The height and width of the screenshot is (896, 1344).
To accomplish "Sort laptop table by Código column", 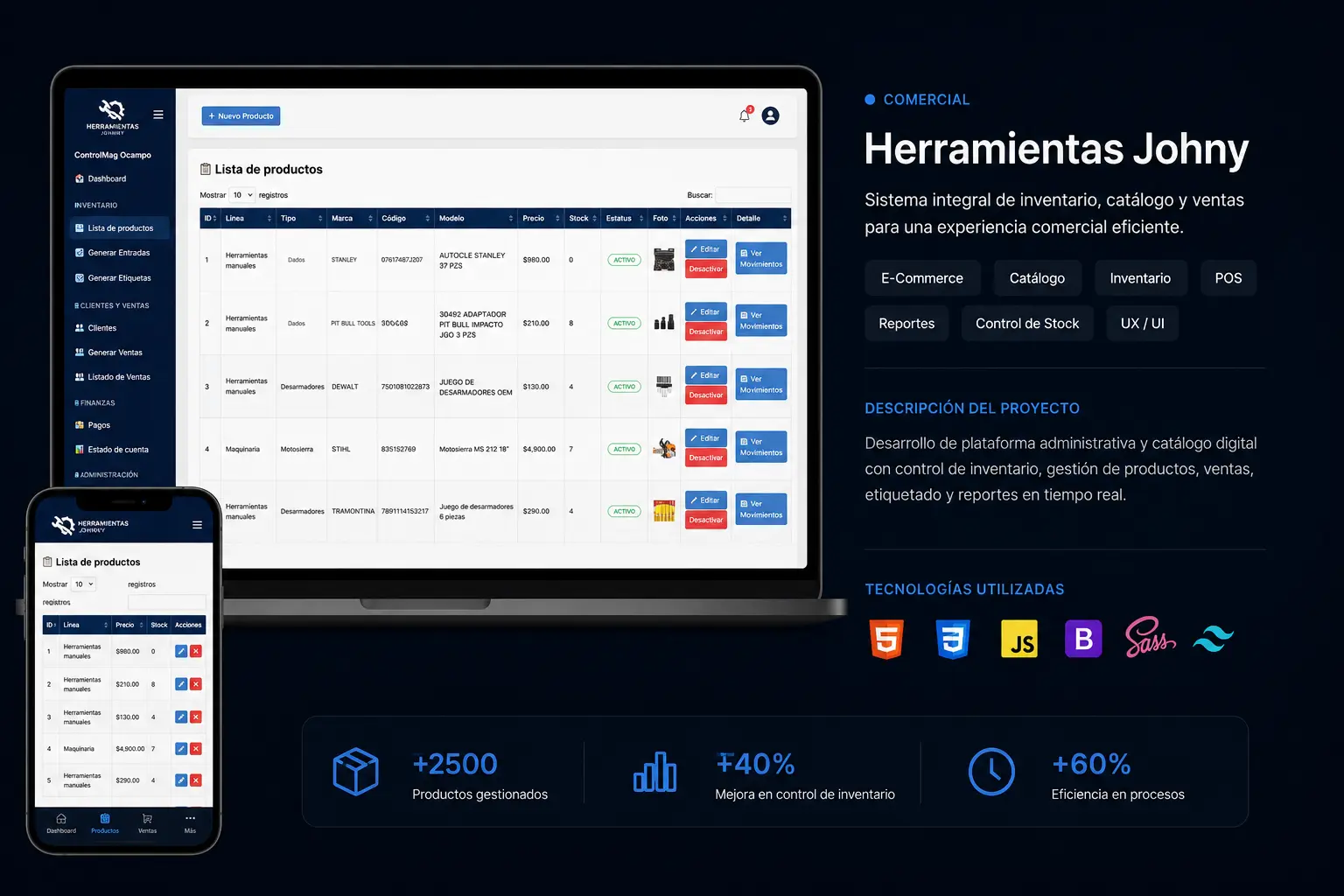I will (405, 219).
